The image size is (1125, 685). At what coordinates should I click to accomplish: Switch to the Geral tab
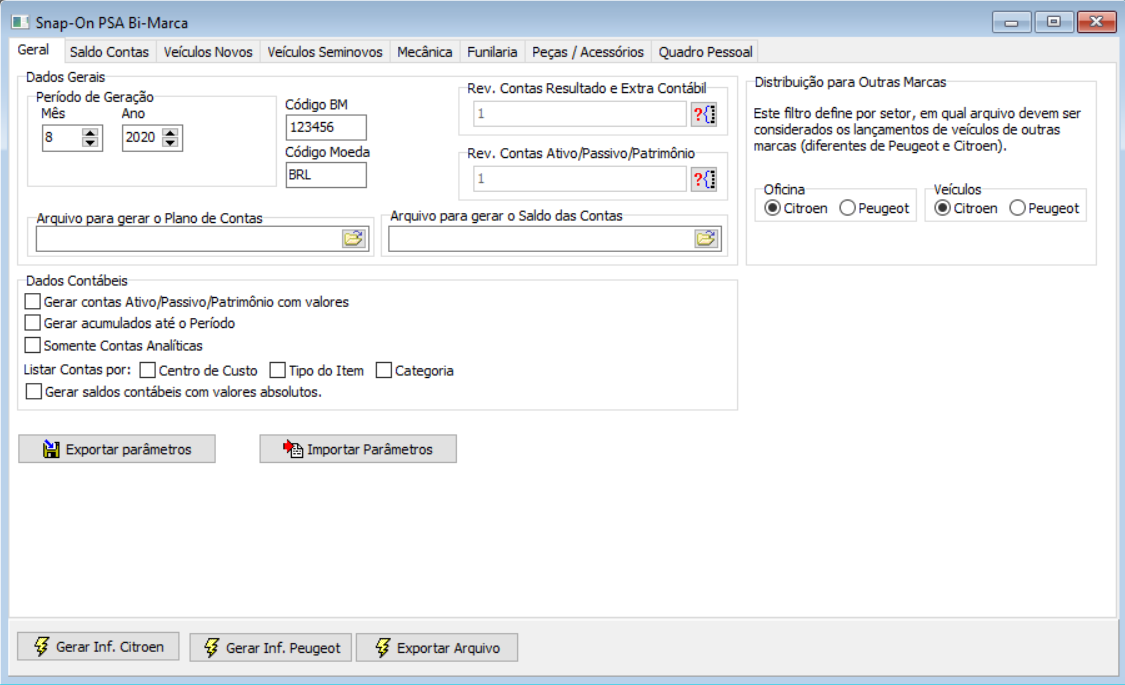coord(34,49)
